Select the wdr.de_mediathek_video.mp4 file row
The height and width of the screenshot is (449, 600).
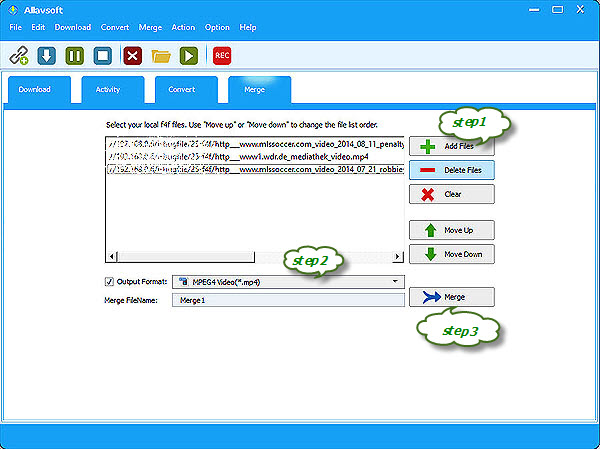[x=255, y=157]
